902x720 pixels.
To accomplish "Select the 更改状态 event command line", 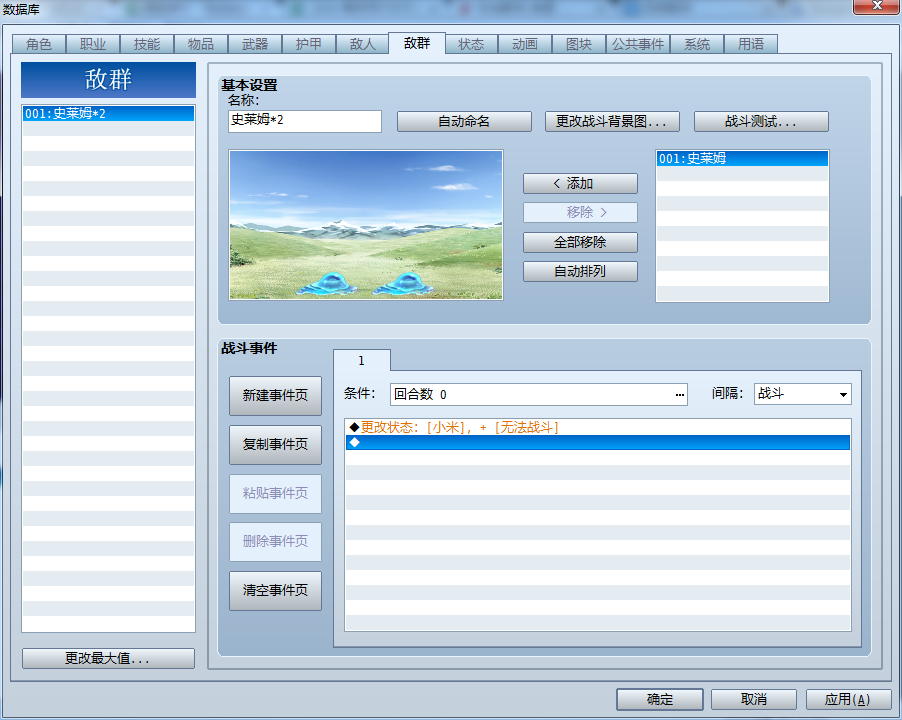I will 598,427.
